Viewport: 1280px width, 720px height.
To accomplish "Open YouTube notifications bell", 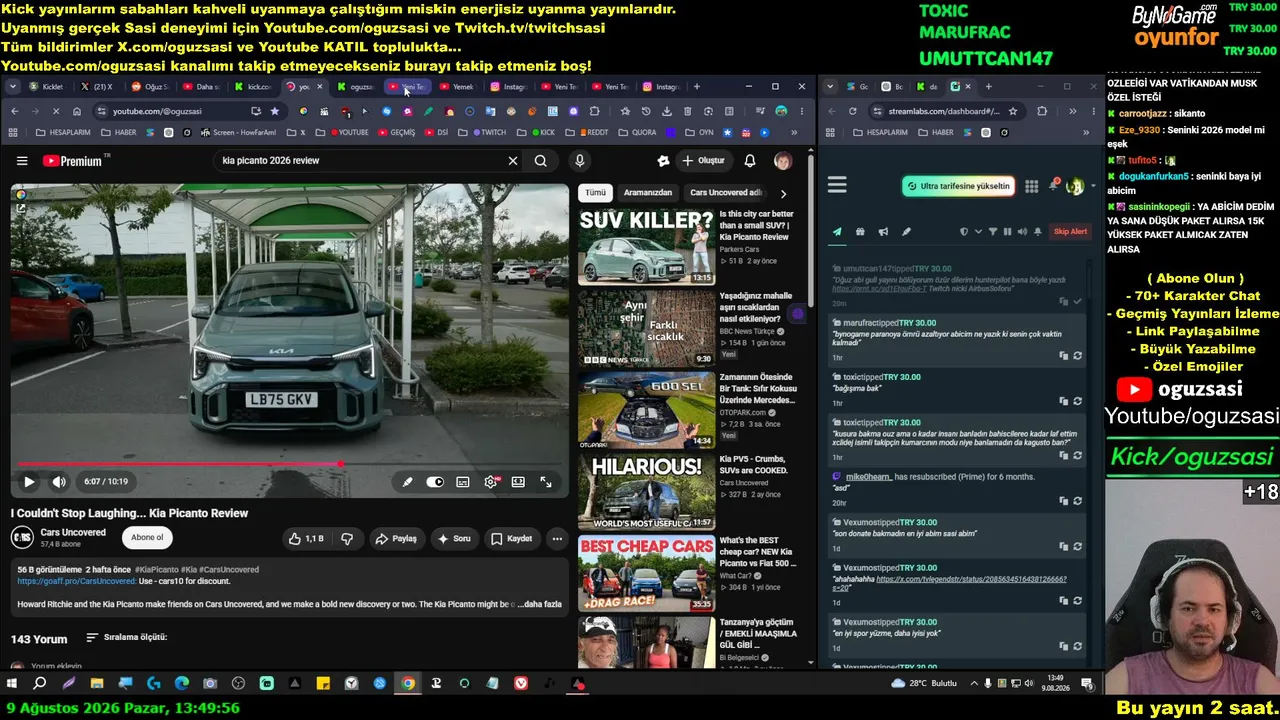I will (x=750, y=161).
